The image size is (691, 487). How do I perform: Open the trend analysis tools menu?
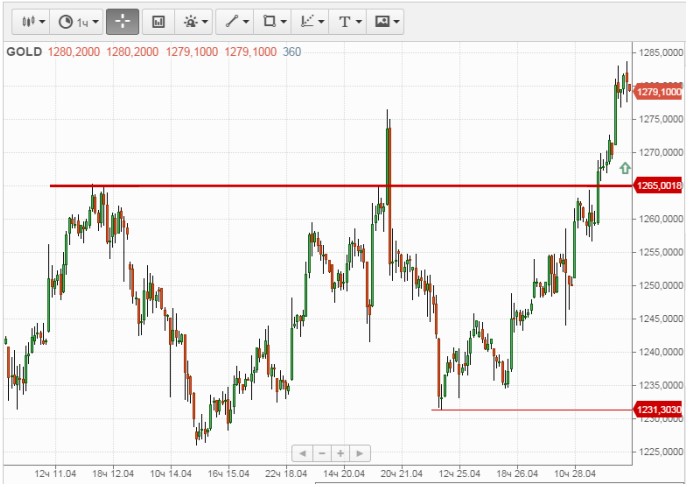coord(311,22)
